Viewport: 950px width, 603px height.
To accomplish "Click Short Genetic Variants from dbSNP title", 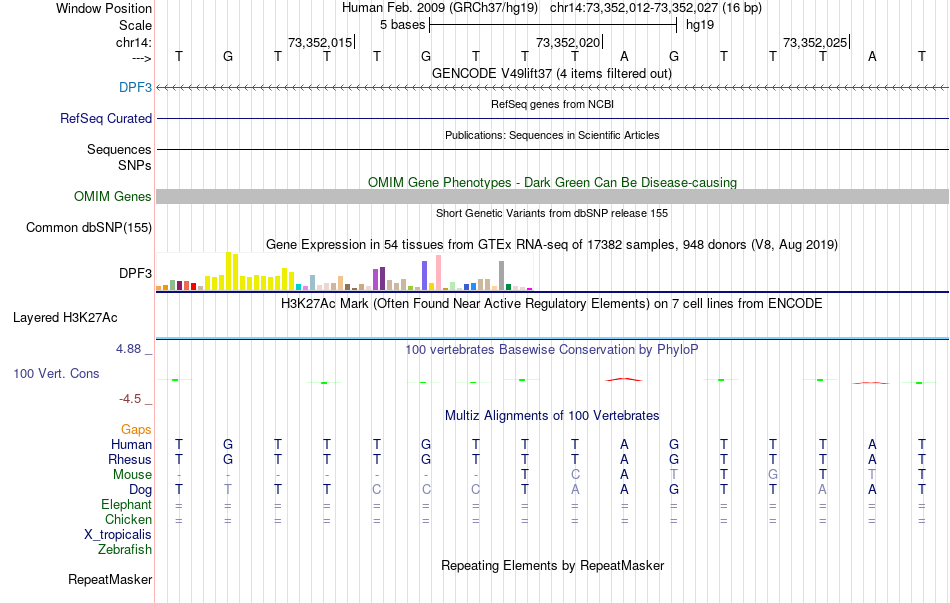I will [552, 213].
